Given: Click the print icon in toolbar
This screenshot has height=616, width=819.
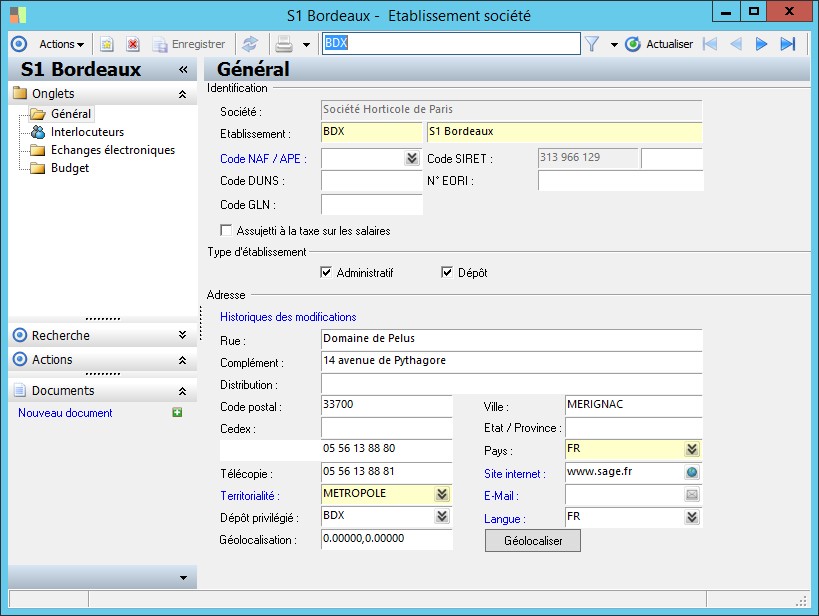Looking at the screenshot, I should tap(284, 44).
